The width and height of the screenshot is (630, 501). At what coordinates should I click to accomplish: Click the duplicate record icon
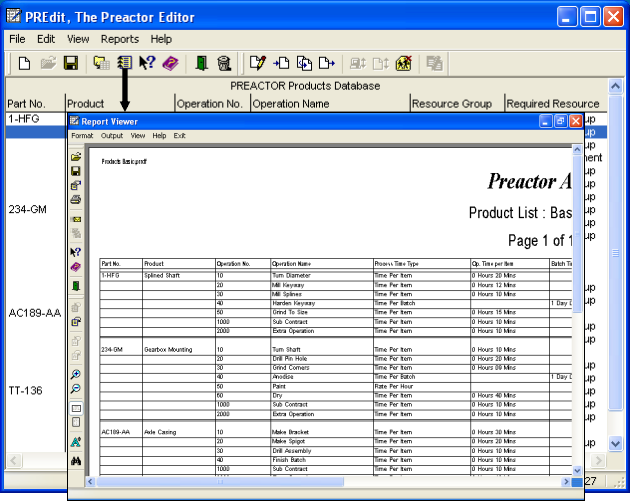[304, 63]
